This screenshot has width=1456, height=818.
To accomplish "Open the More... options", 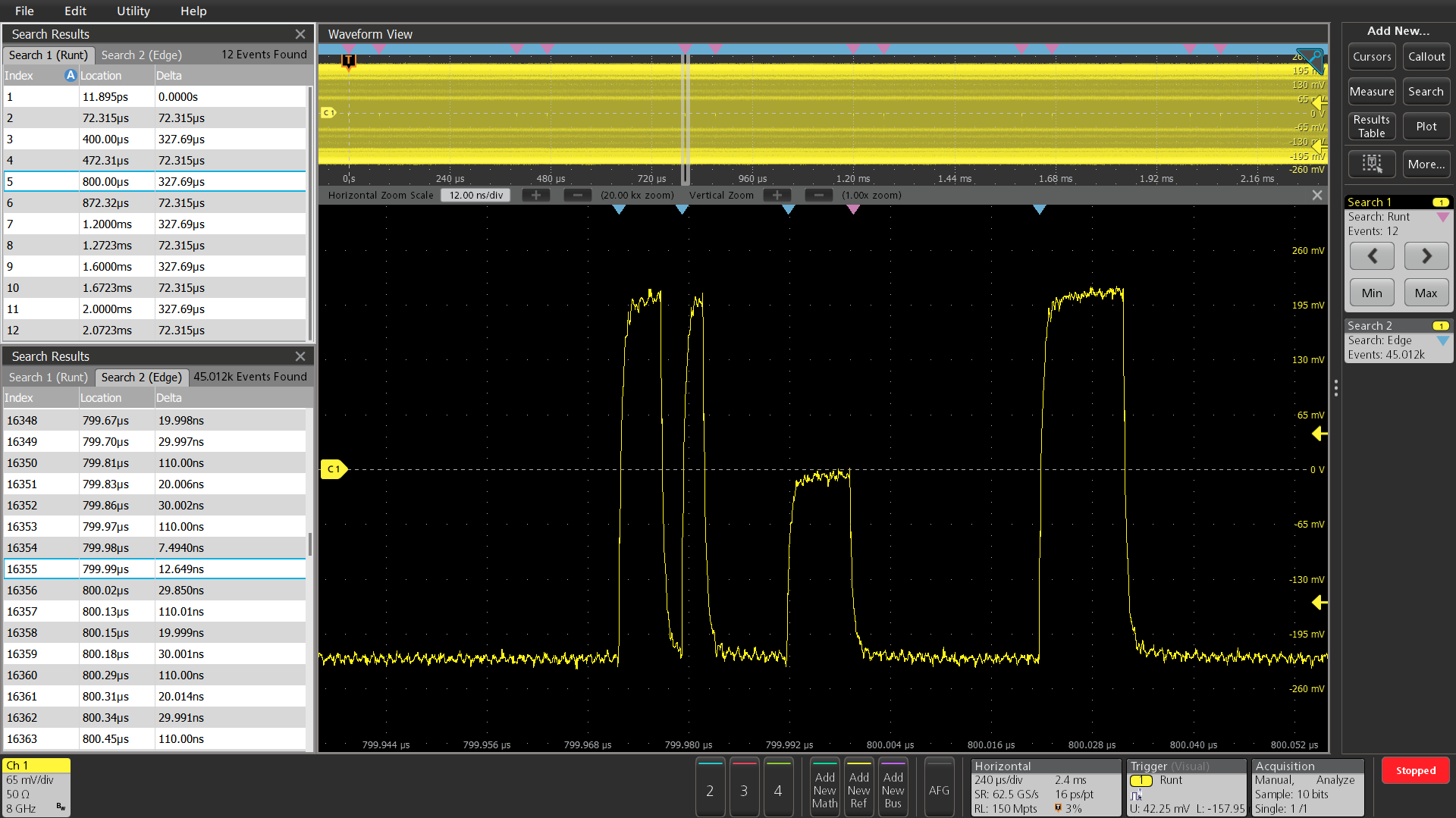I will tap(1426, 164).
